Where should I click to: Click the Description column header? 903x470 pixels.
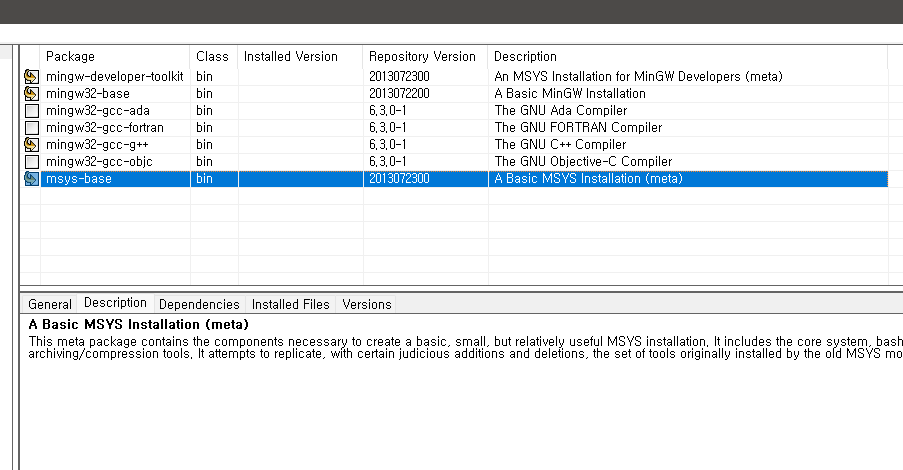688,56
